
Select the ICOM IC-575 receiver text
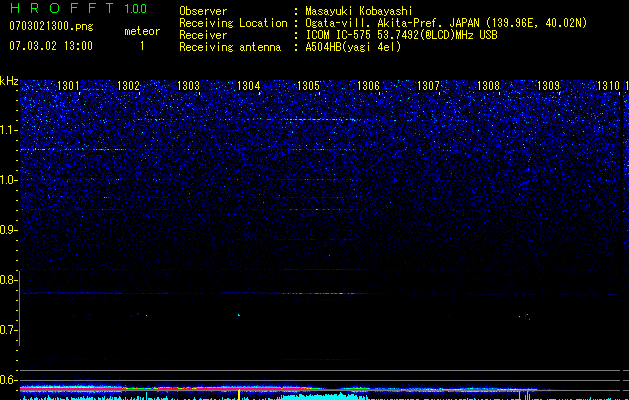click(x=401, y=35)
